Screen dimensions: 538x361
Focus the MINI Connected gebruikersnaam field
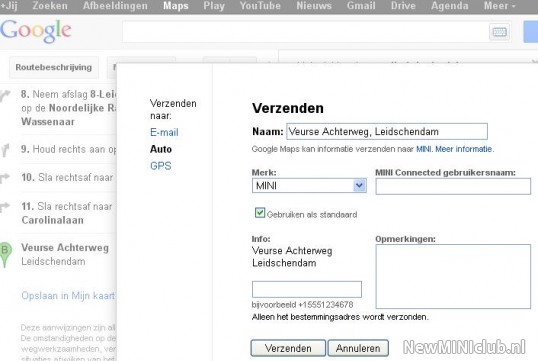[453, 187]
